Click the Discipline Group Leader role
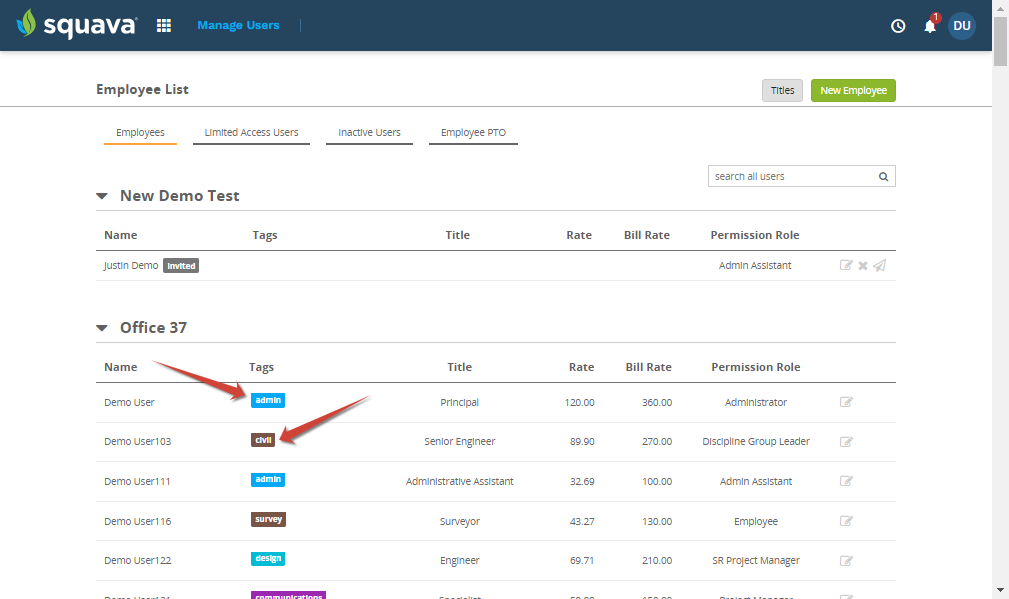 coord(755,441)
